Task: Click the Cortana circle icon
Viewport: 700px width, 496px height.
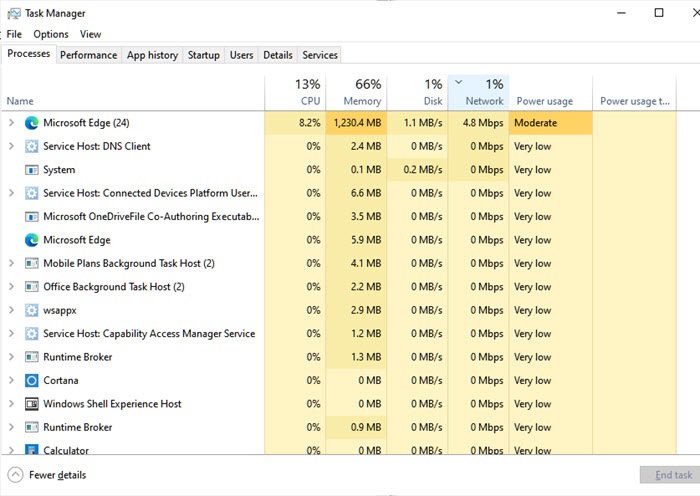Action: [x=31, y=380]
